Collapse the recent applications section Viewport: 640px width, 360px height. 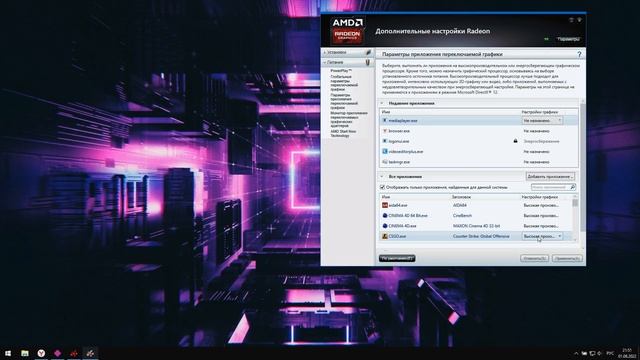pyautogui.click(x=382, y=103)
